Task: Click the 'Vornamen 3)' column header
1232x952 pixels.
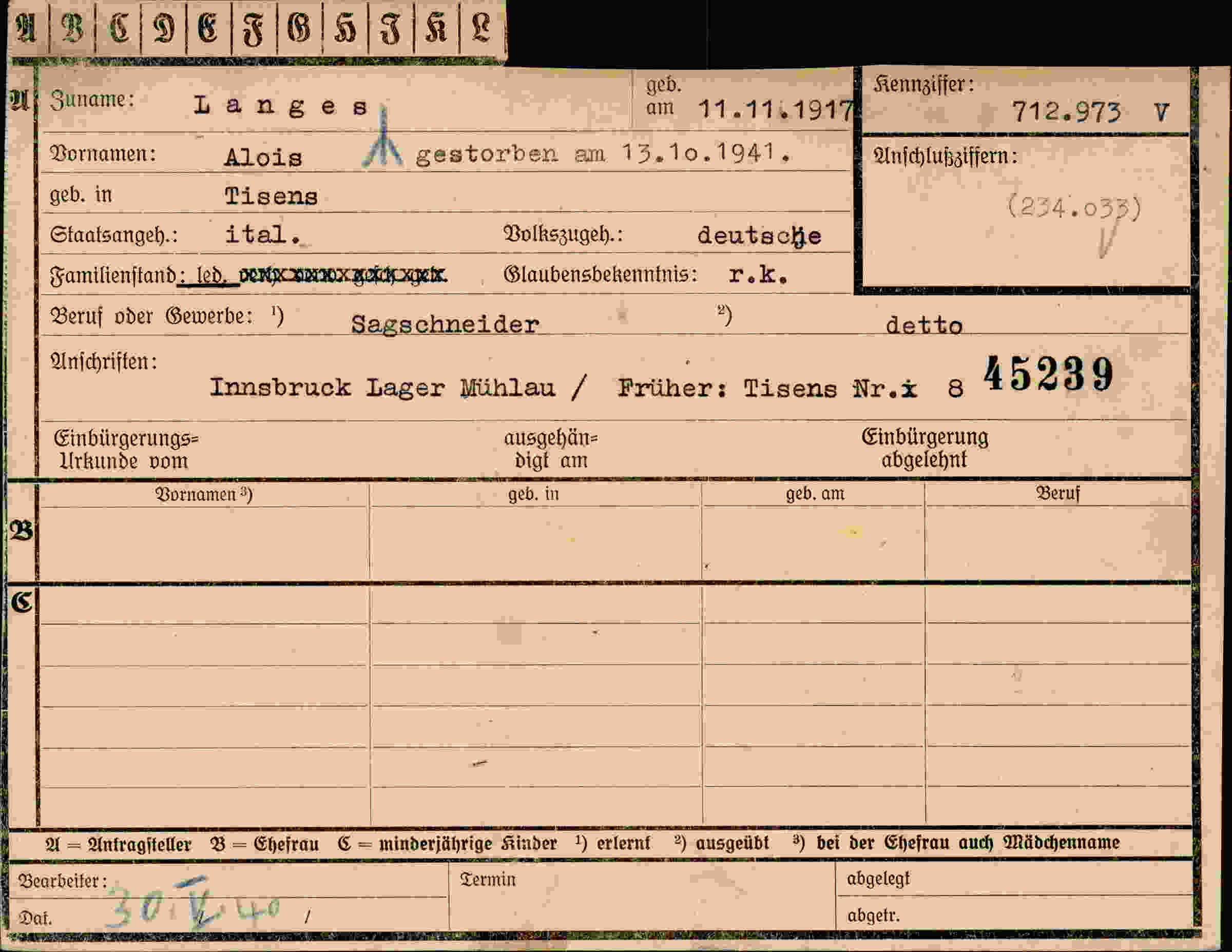Action: [204, 495]
